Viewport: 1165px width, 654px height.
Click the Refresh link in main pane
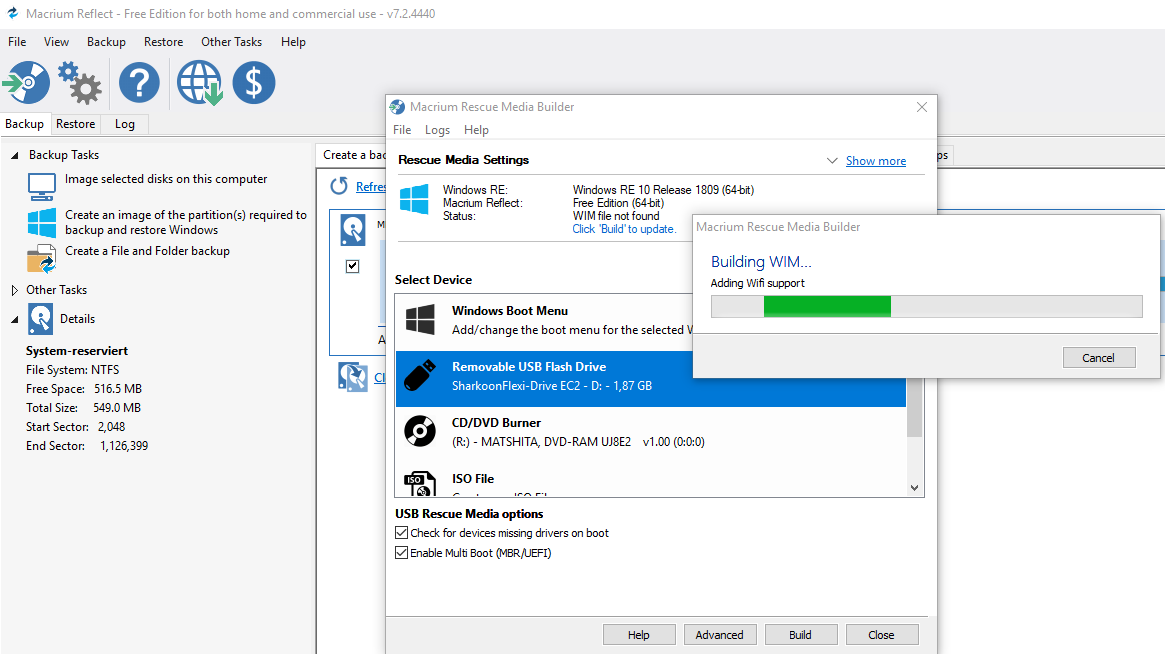pos(371,187)
